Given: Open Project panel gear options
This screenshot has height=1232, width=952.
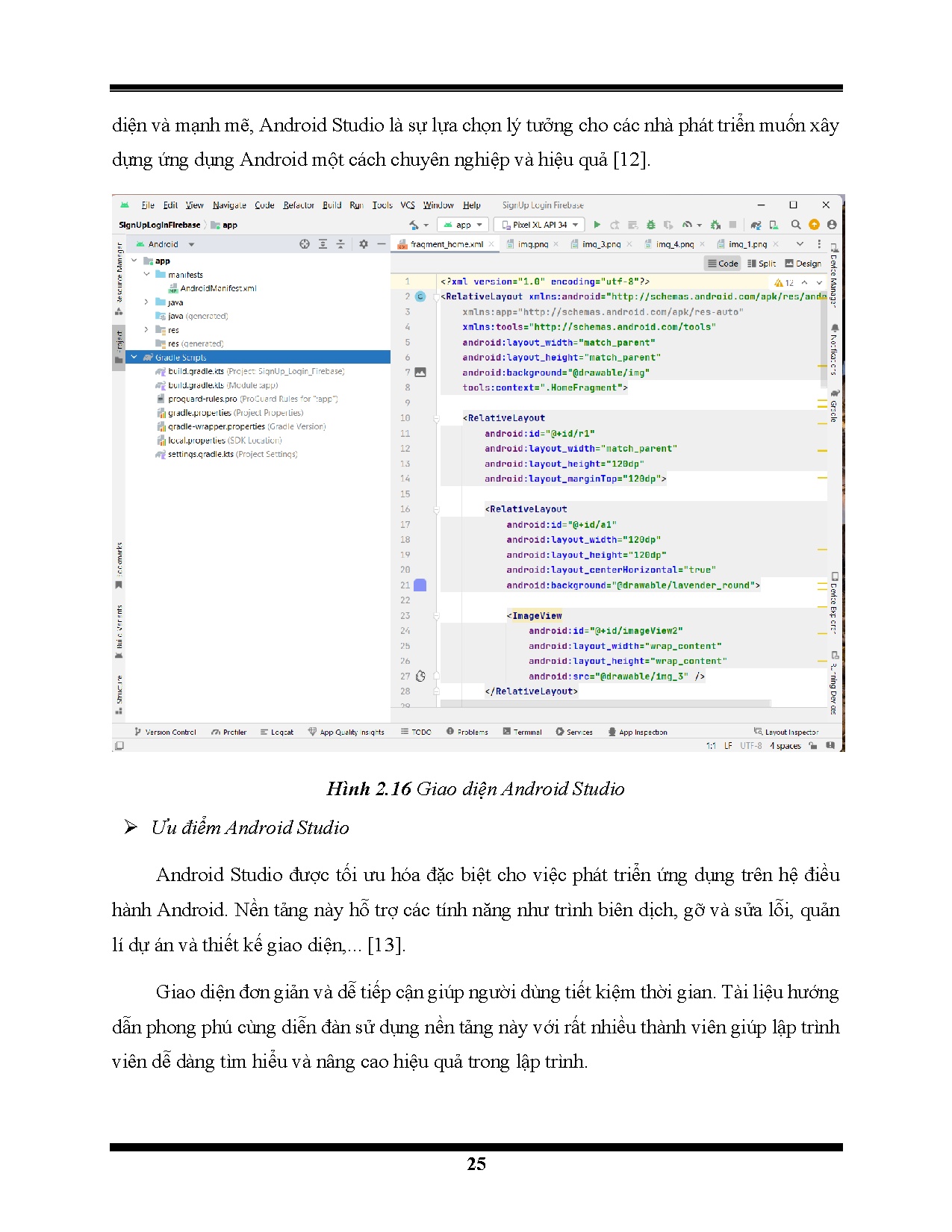Looking at the screenshot, I should pos(364,244).
